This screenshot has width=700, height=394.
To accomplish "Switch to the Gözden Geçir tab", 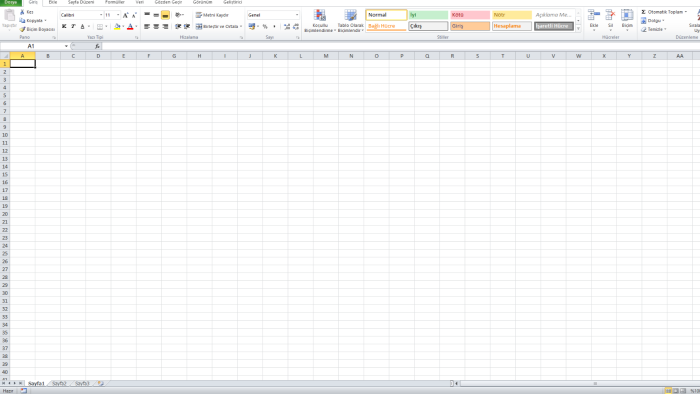I will (x=168, y=2).
